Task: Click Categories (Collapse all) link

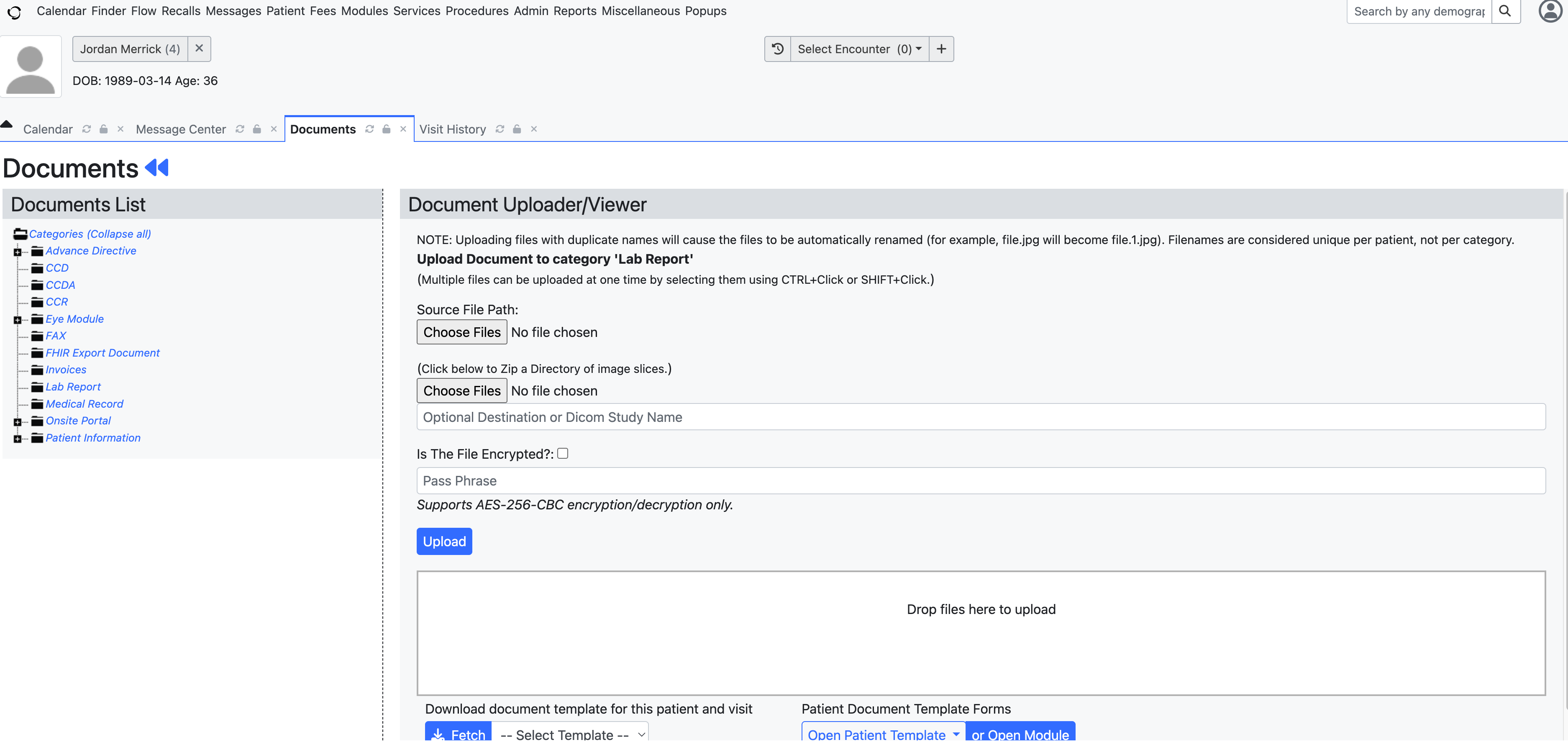Action: (x=90, y=234)
